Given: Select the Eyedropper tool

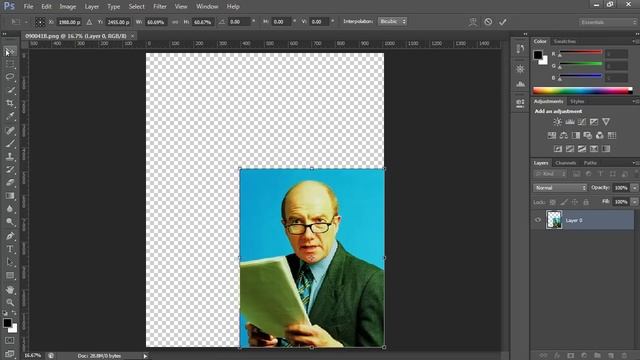Looking at the screenshot, I should pyautogui.click(x=10, y=116).
